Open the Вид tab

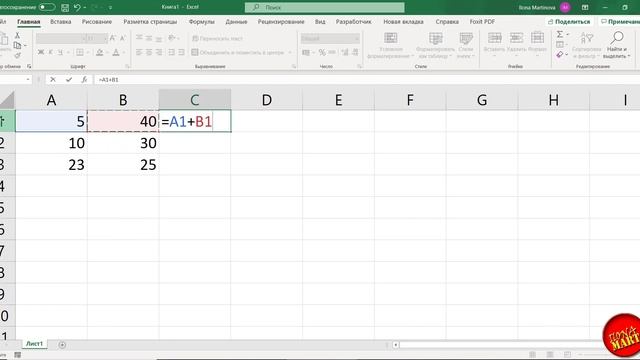320,22
